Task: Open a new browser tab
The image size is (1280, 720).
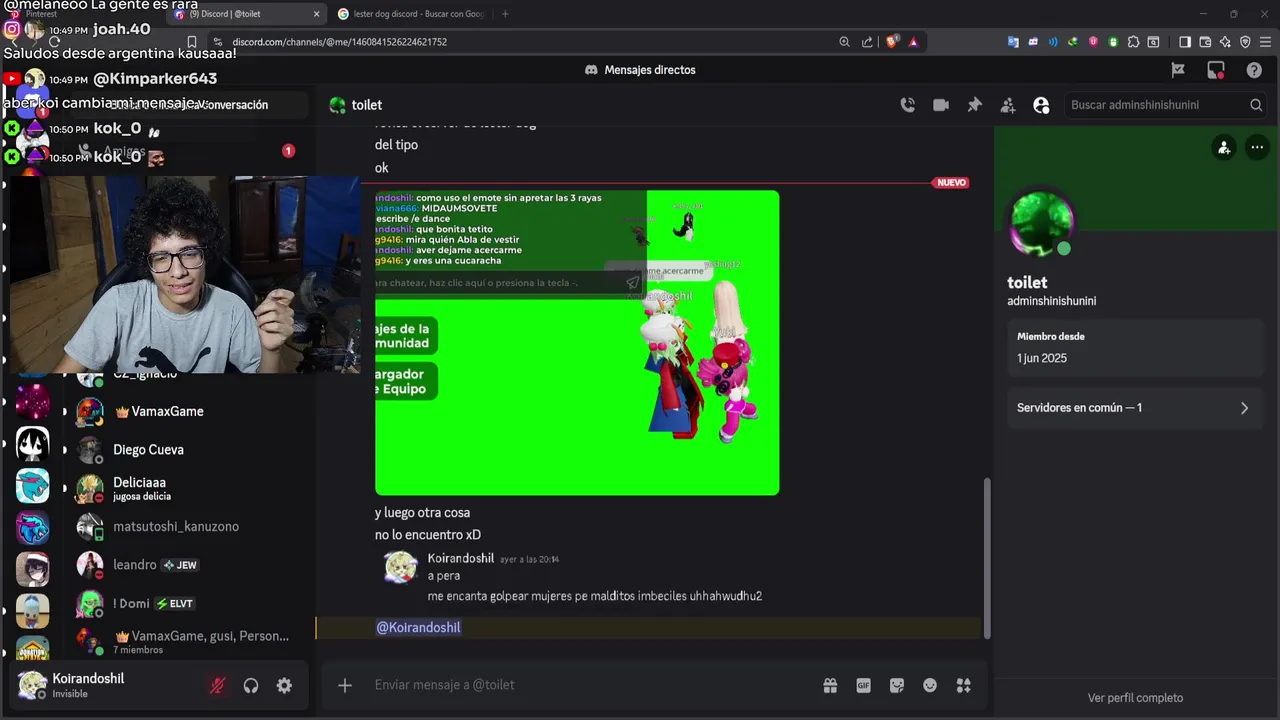Action: tap(505, 14)
